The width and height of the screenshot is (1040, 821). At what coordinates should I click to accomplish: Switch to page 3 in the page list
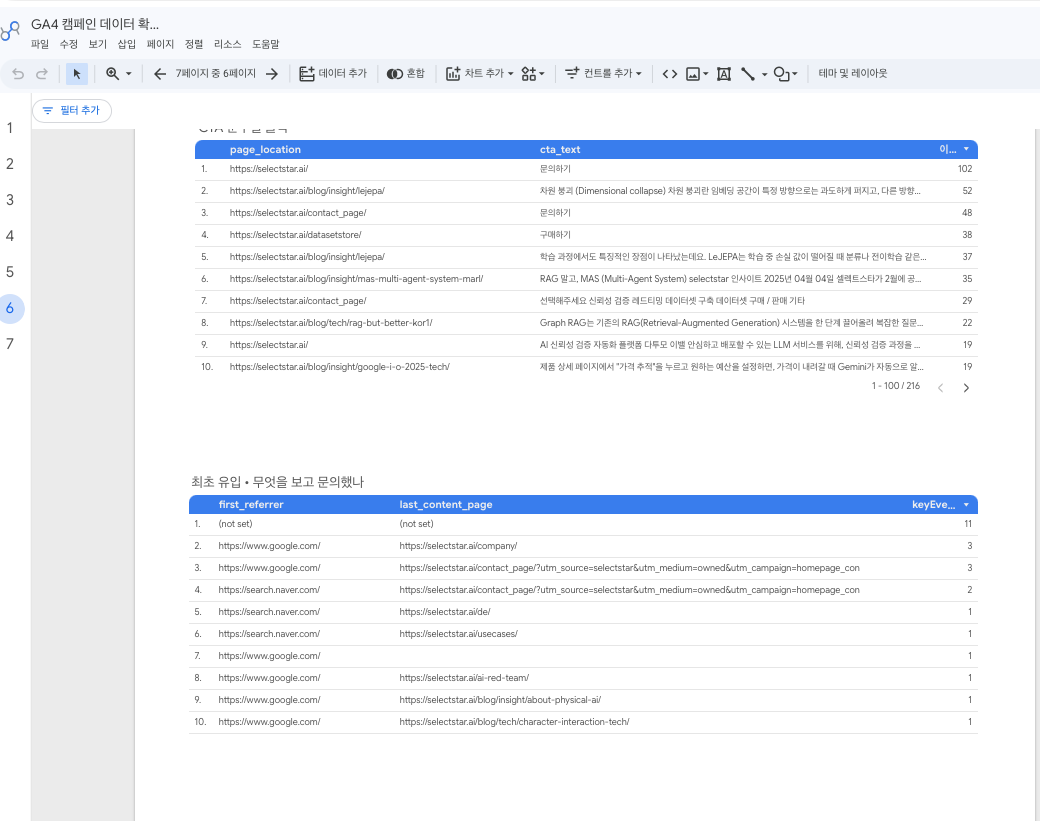(x=10, y=200)
